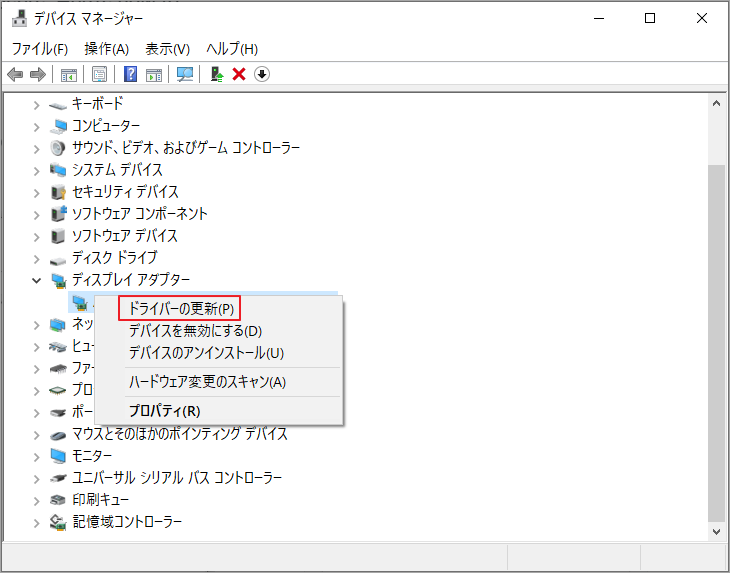
Task: Collapse the ディスプレイ アダプター node
Action: pos(36,280)
